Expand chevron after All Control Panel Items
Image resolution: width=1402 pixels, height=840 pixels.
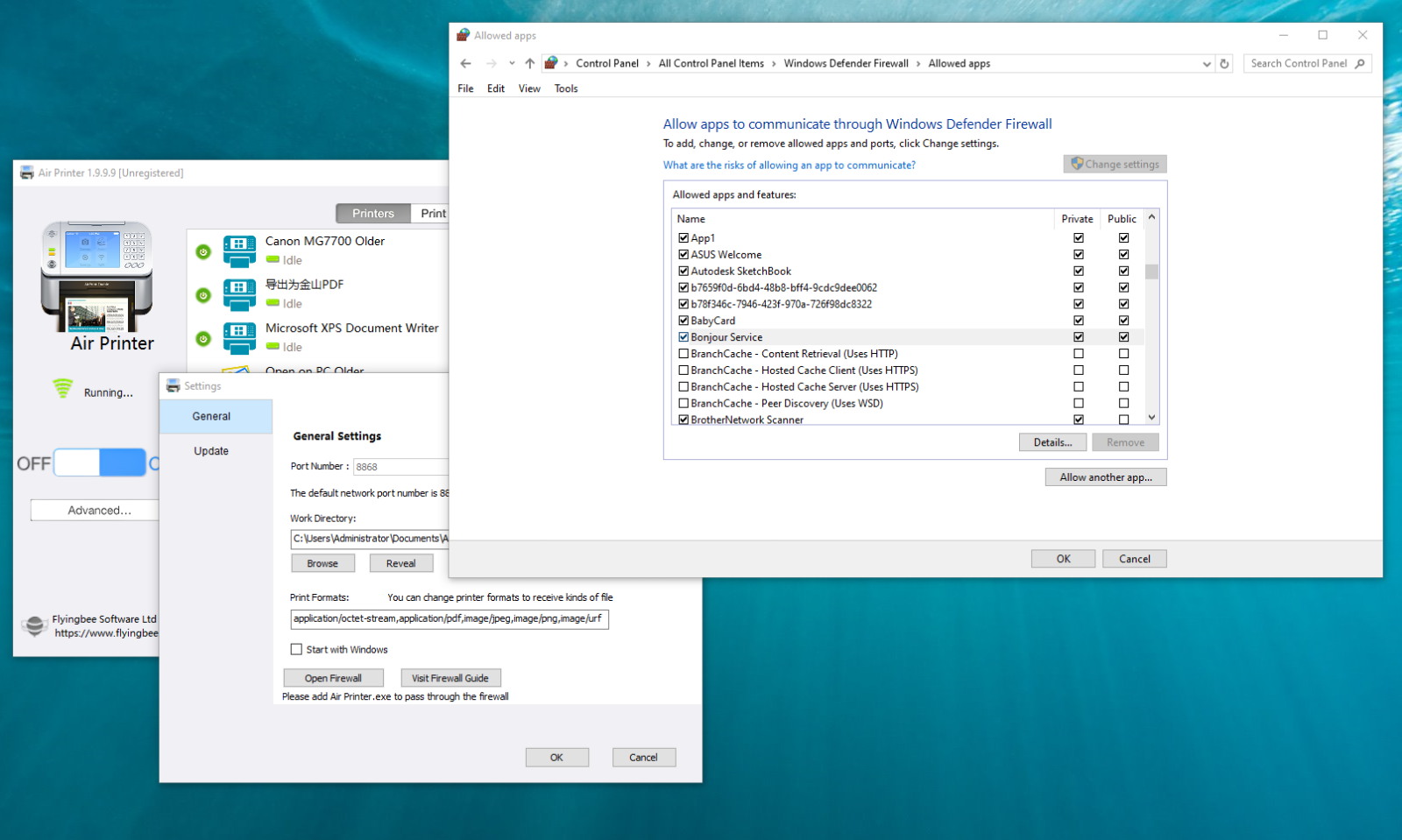pyautogui.click(x=774, y=64)
